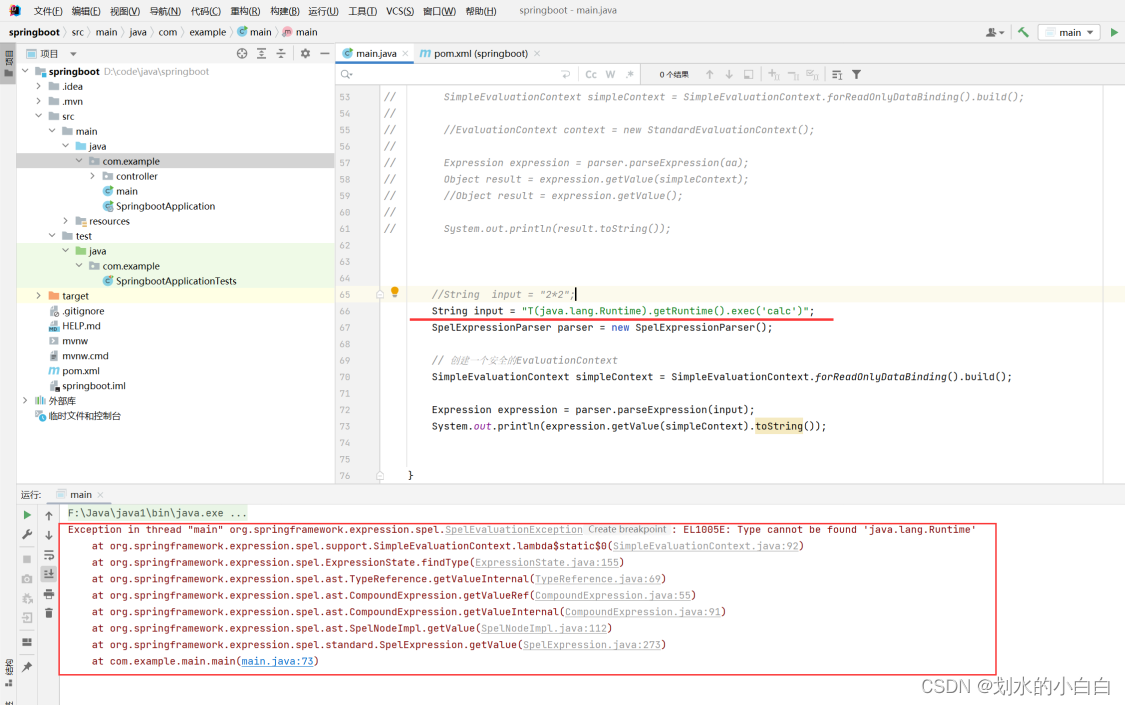
Task: Restore layout icon in the run panel
Action: point(27,643)
